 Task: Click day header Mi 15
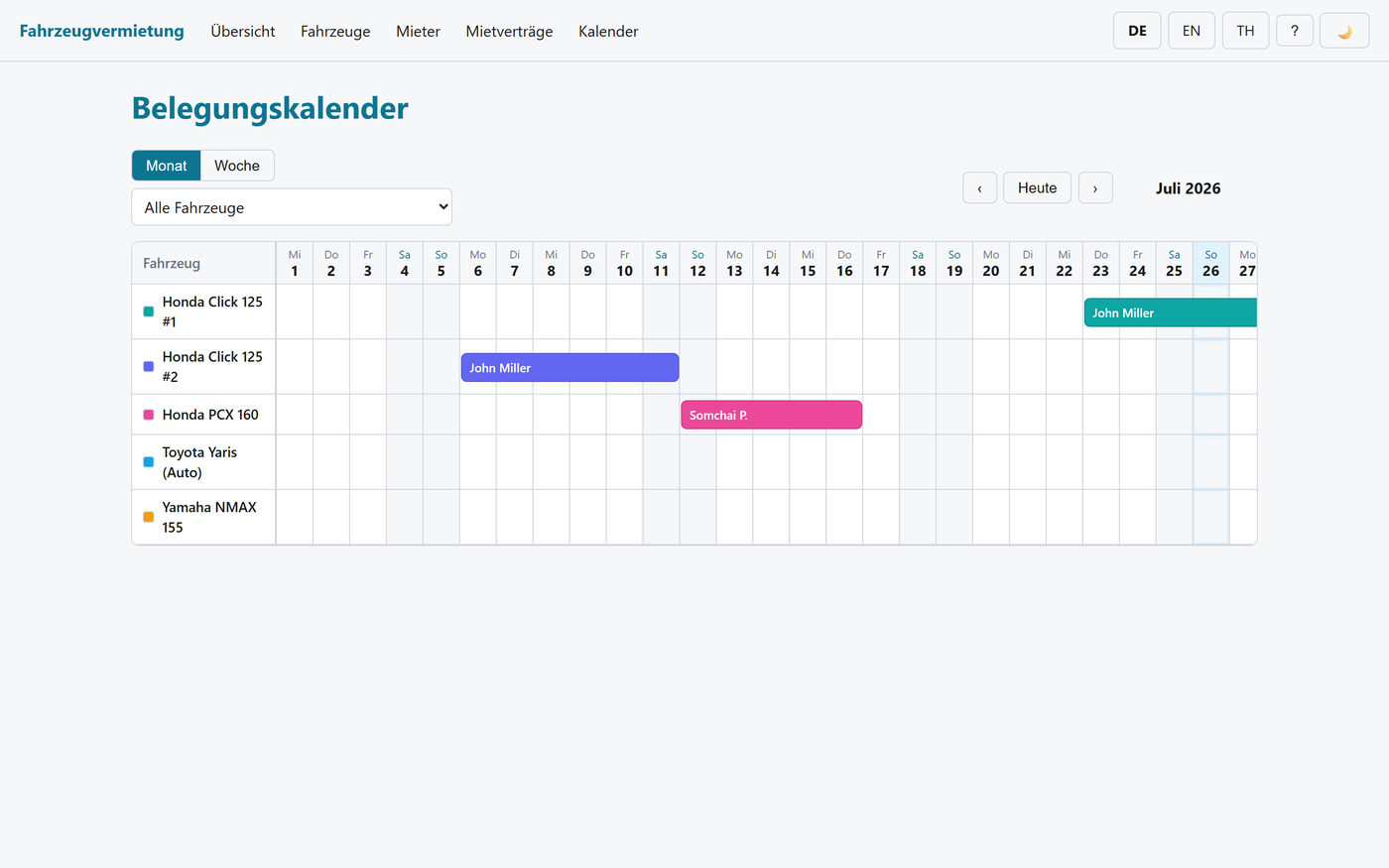pyautogui.click(x=808, y=263)
